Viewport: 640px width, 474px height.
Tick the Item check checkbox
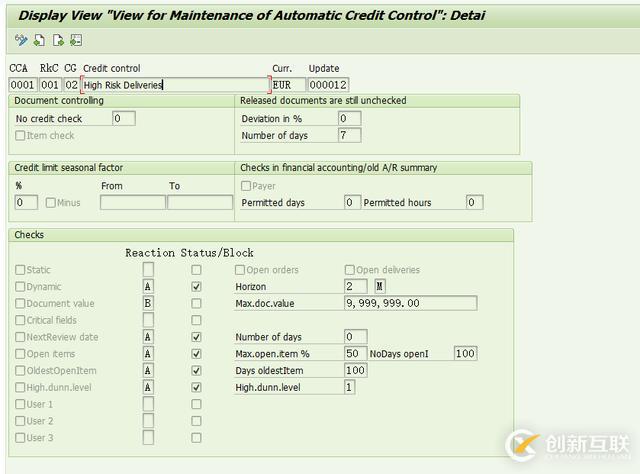(20, 135)
